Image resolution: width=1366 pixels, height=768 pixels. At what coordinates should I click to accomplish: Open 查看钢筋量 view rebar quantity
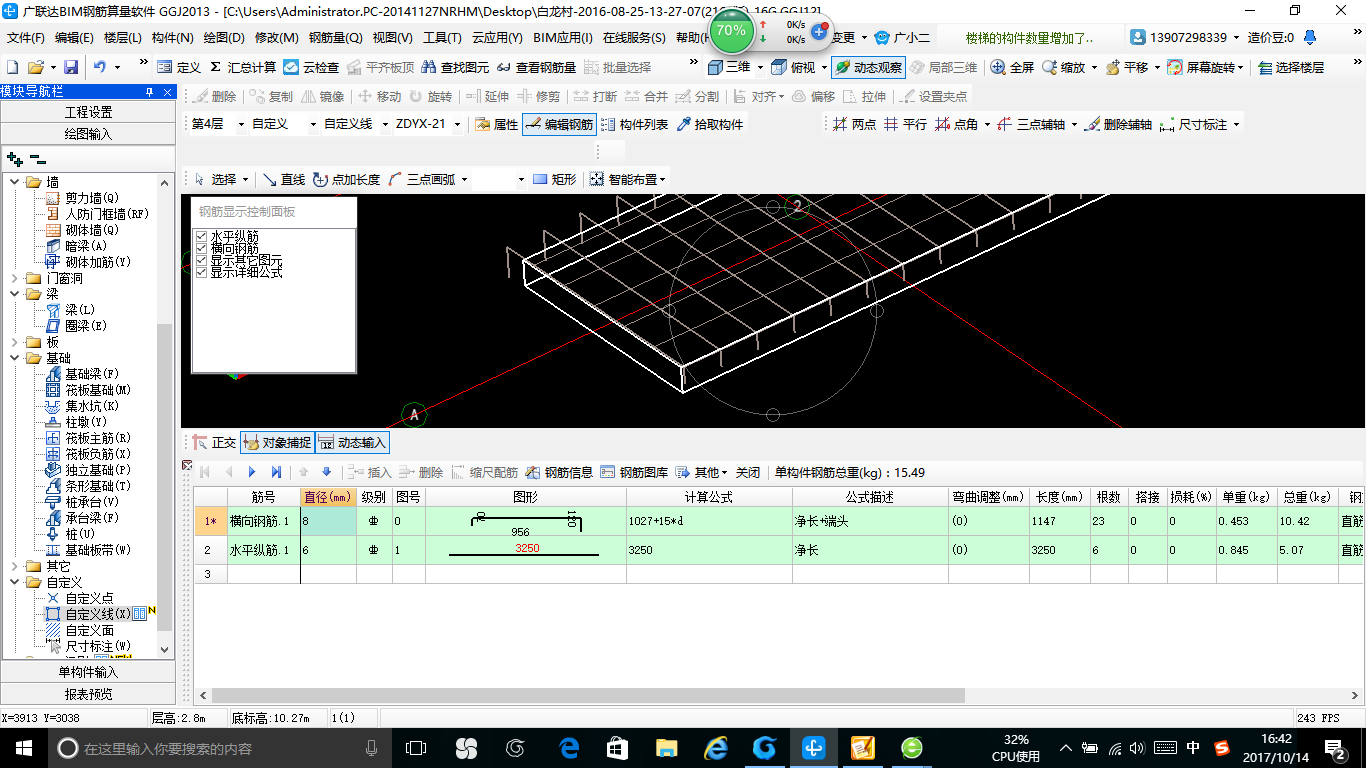pyautogui.click(x=536, y=67)
